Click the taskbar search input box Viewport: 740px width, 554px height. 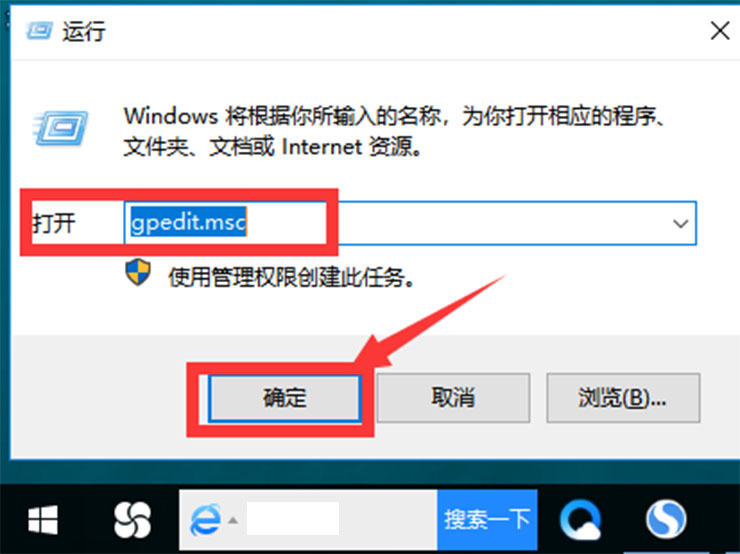point(293,519)
